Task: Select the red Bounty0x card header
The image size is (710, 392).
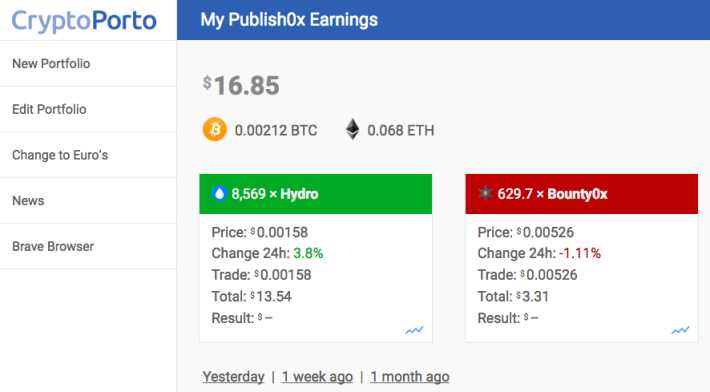Action: click(582, 194)
